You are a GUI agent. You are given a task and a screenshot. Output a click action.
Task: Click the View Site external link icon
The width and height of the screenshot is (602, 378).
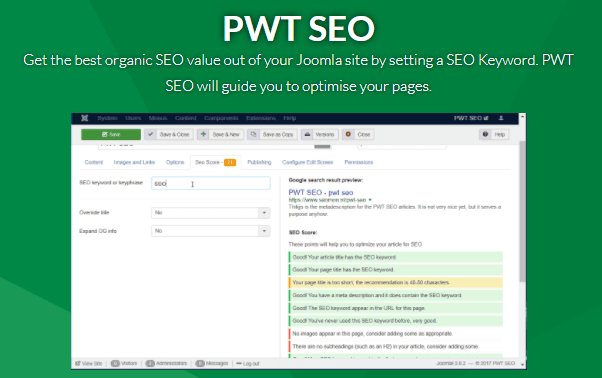click(78, 363)
